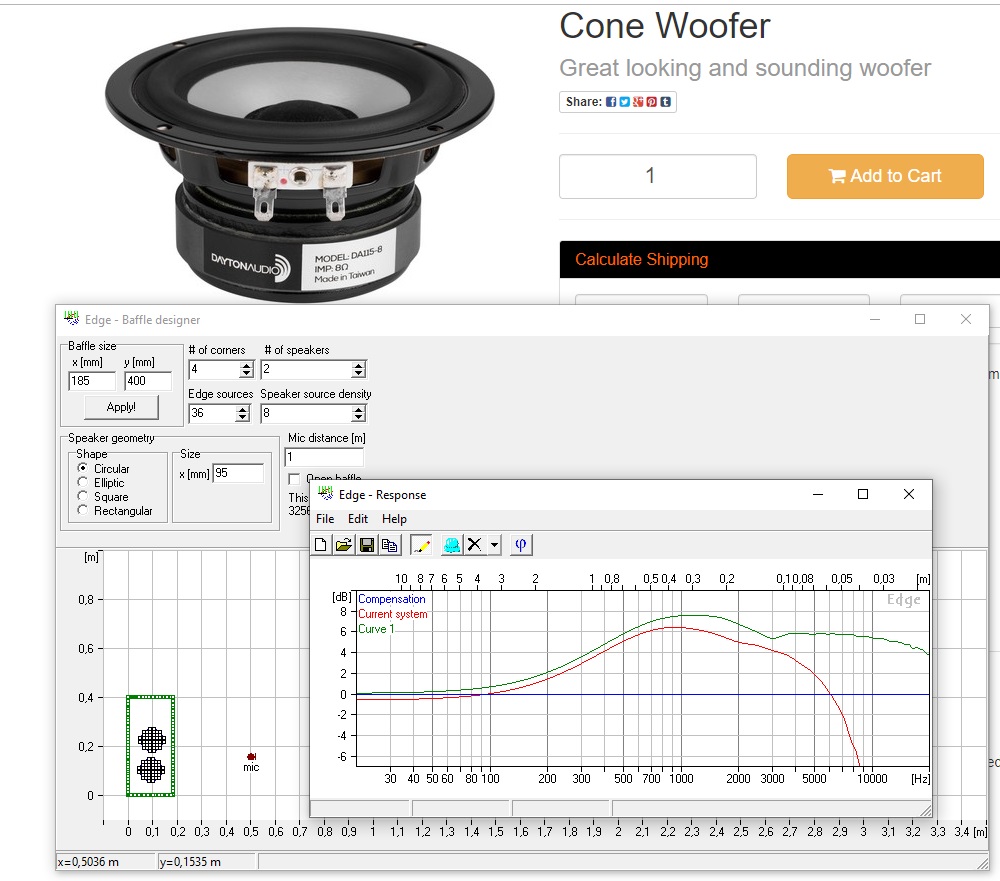Viewport: 1000px width, 881px height.
Task: Decrease Edge sources spinner value
Action: [242, 418]
